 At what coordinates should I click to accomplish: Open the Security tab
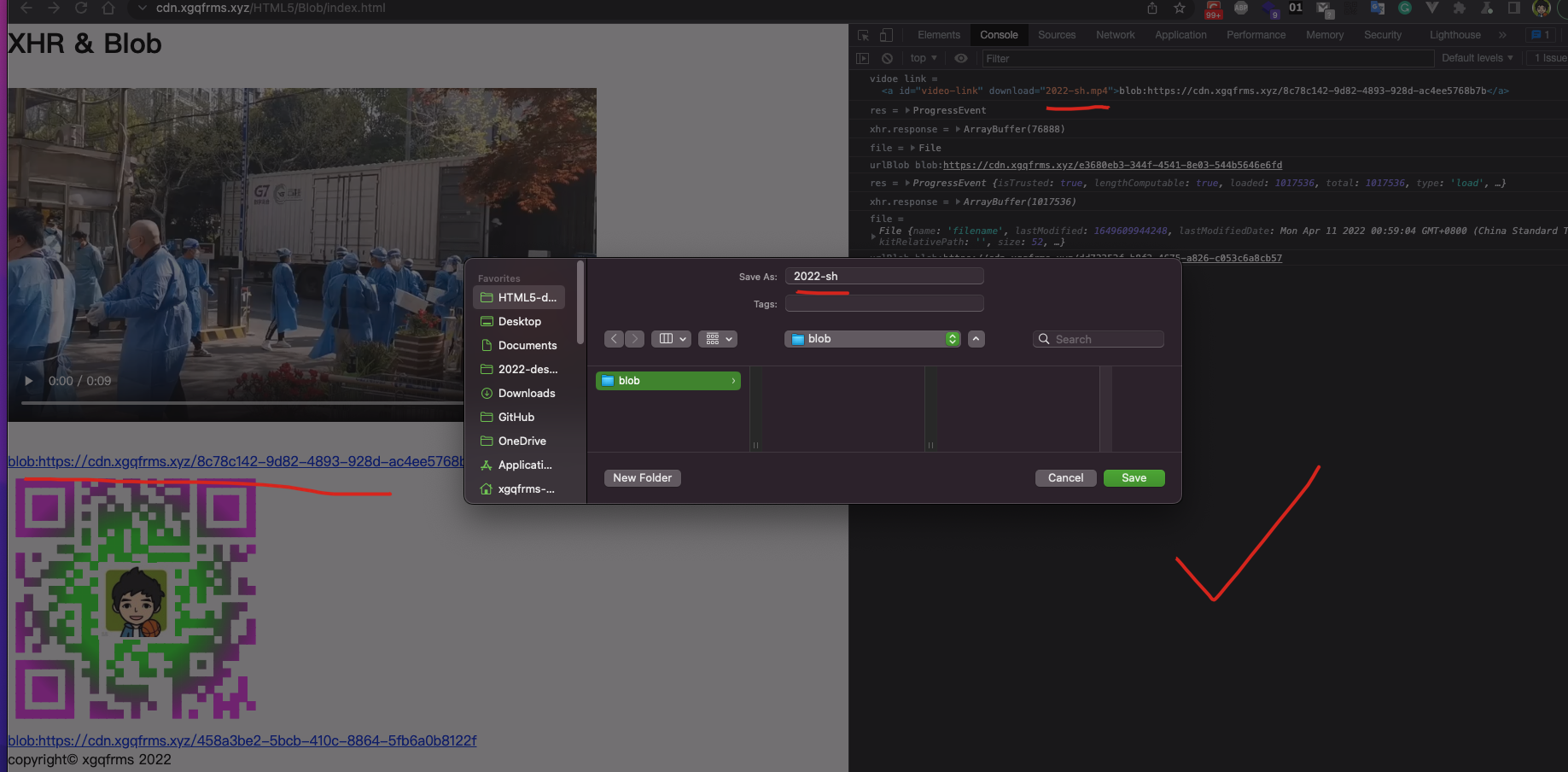click(x=1383, y=35)
